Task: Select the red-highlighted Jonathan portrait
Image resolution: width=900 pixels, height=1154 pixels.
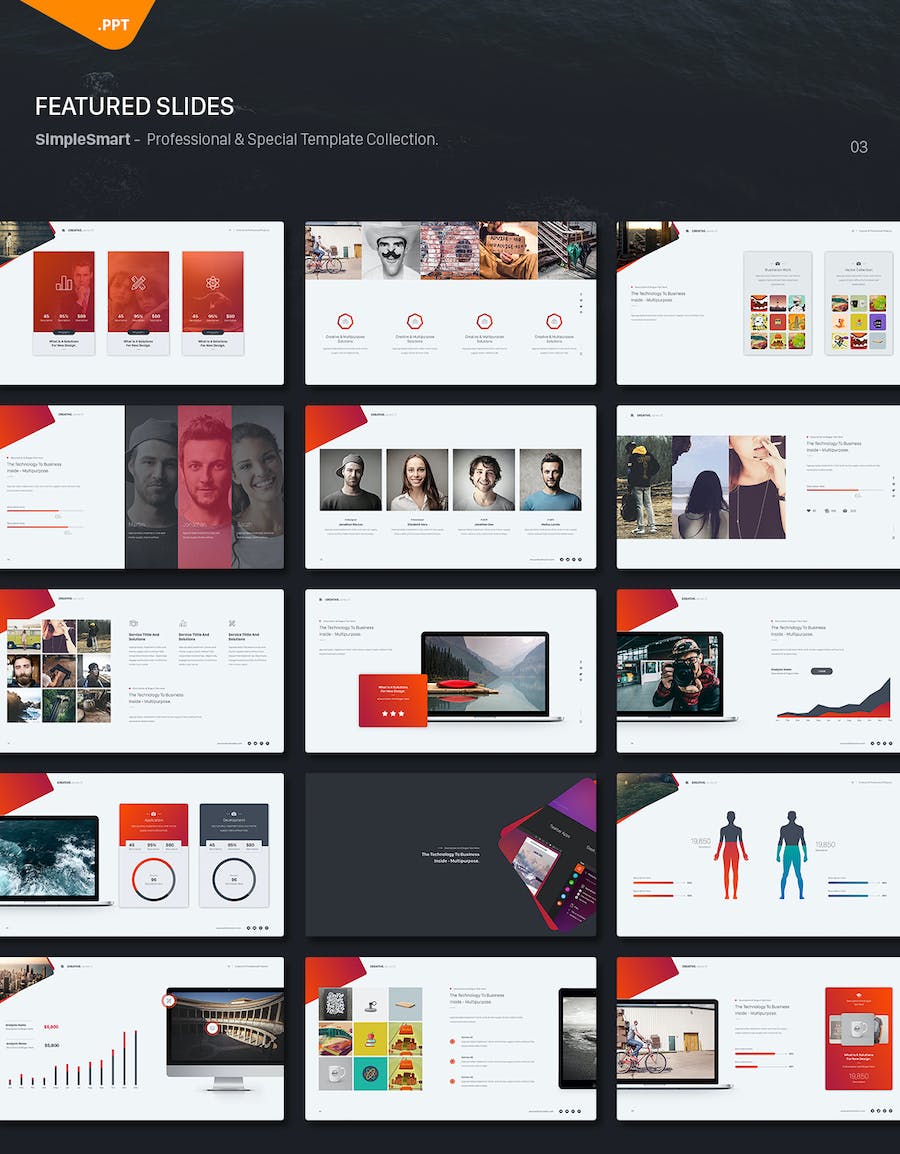Action: tap(205, 486)
